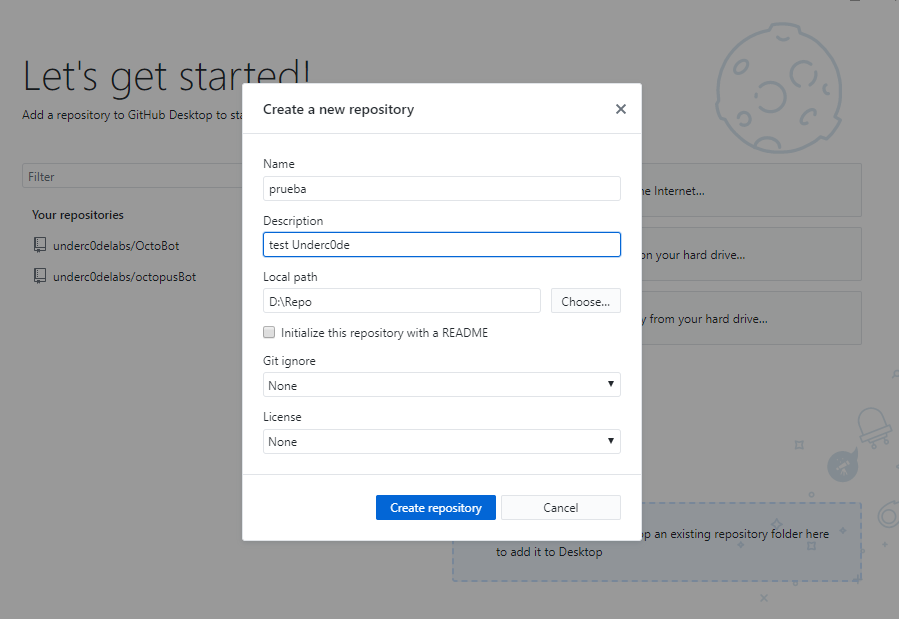Click the repo icon beside underc0delabs/OctoBot
Screen dimensions: 899x619
click(x=40, y=245)
